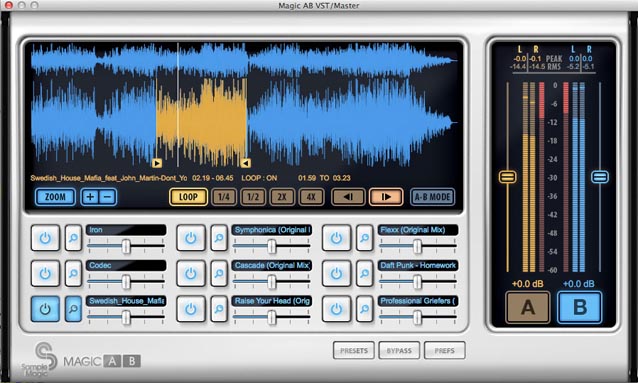Toggle the A-B MODE button
The width and height of the screenshot is (638, 383).
pos(432,197)
